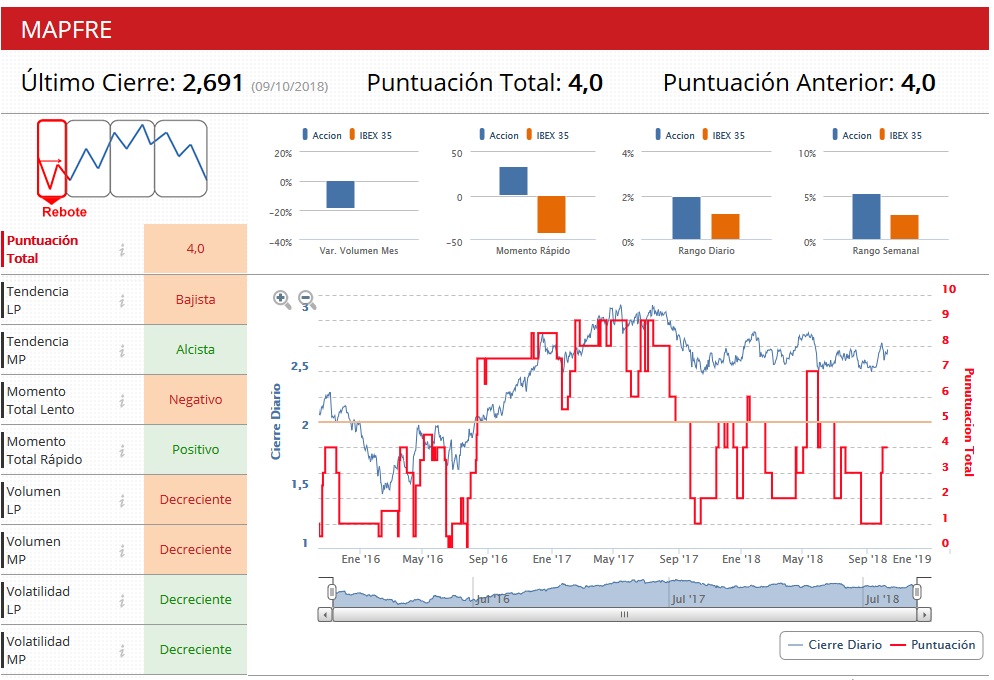Open info icon for Puntuación Total

(122, 250)
